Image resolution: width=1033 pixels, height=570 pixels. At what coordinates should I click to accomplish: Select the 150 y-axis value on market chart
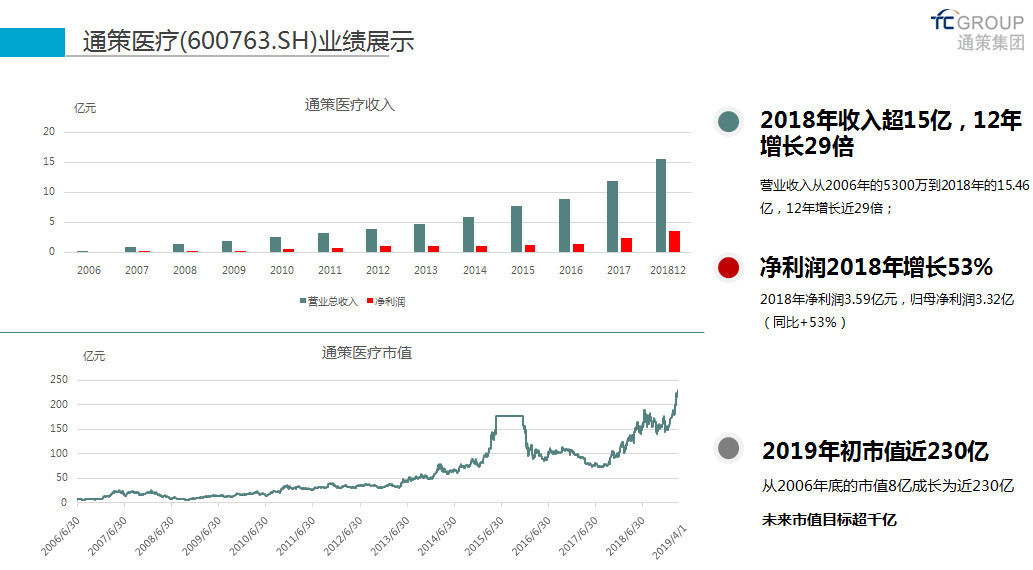[x=59, y=428]
